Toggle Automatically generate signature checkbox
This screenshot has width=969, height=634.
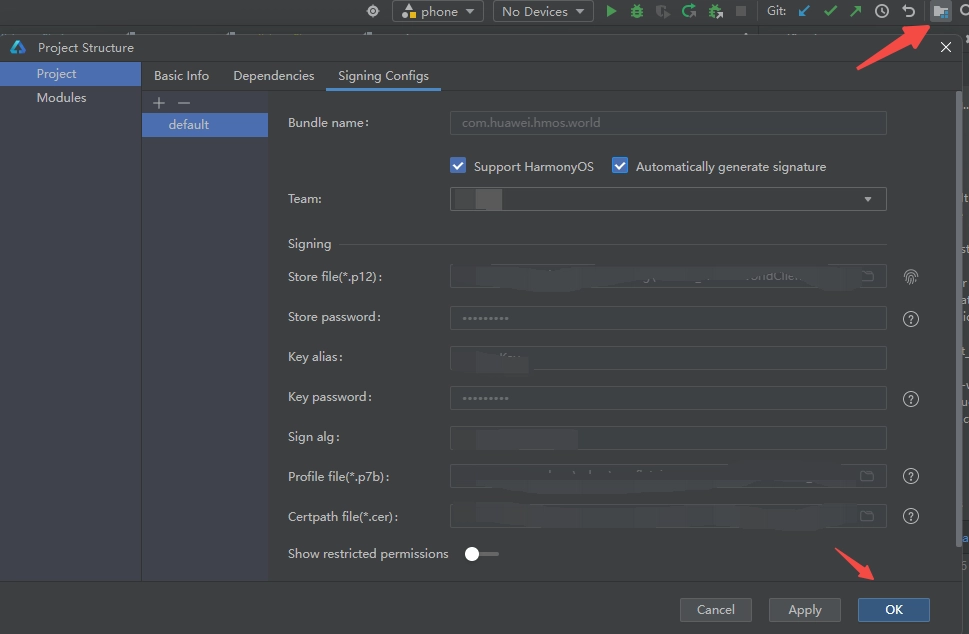pos(620,166)
